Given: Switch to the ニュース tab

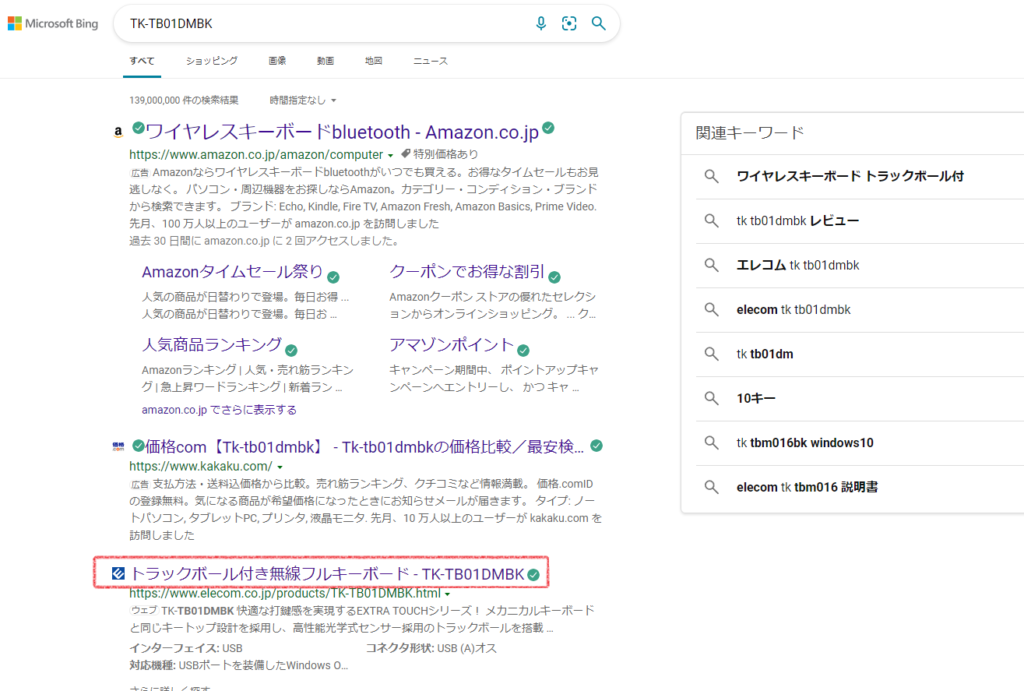Looking at the screenshot, I should click(430, 61).
